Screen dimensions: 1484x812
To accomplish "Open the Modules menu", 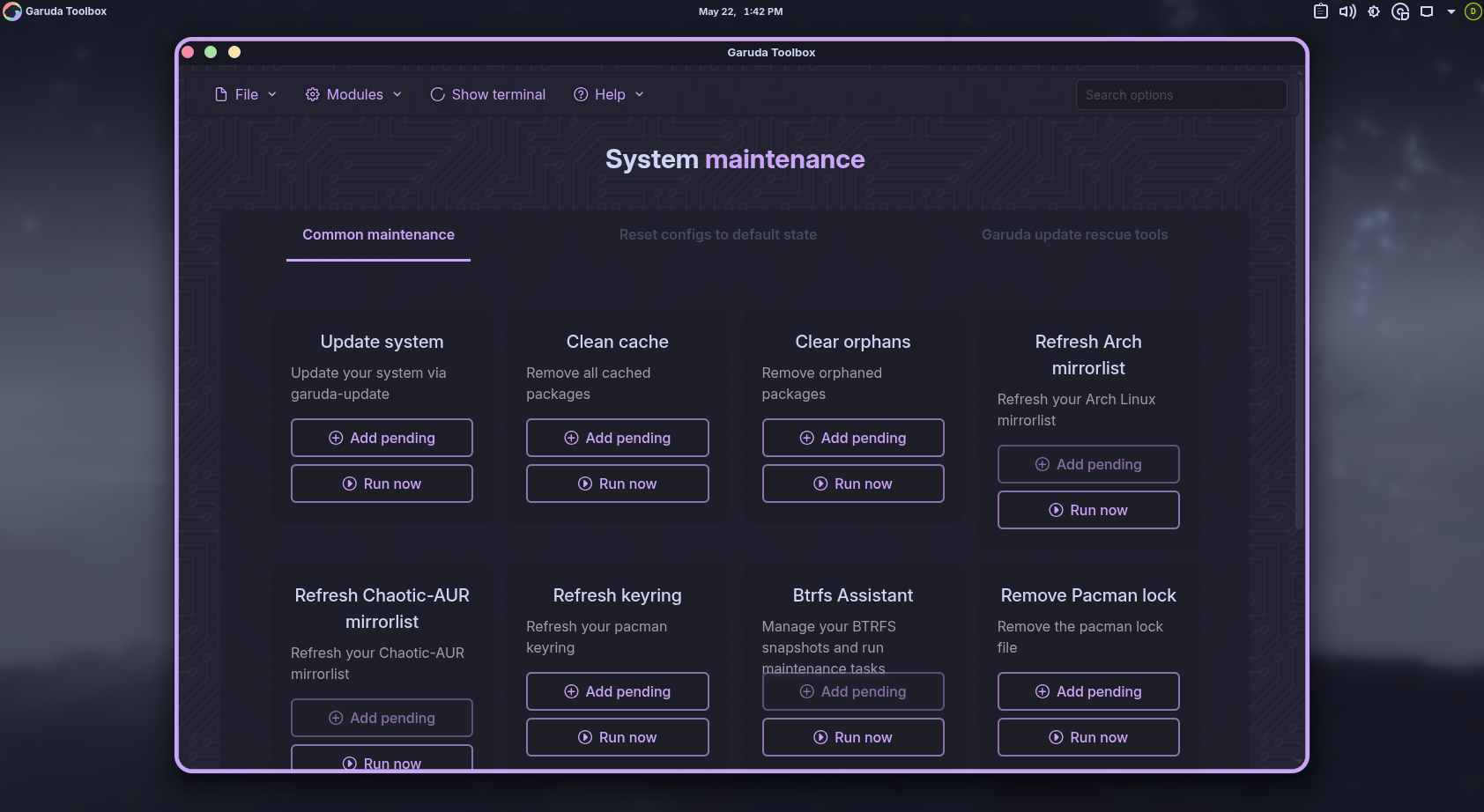I will coord(353,94).
